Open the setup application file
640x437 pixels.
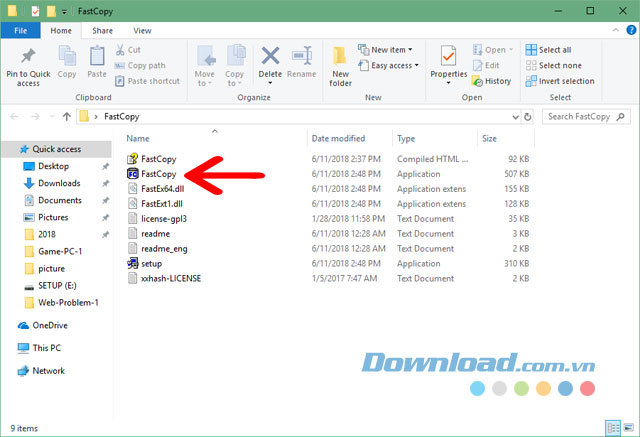tap(152, 263)
